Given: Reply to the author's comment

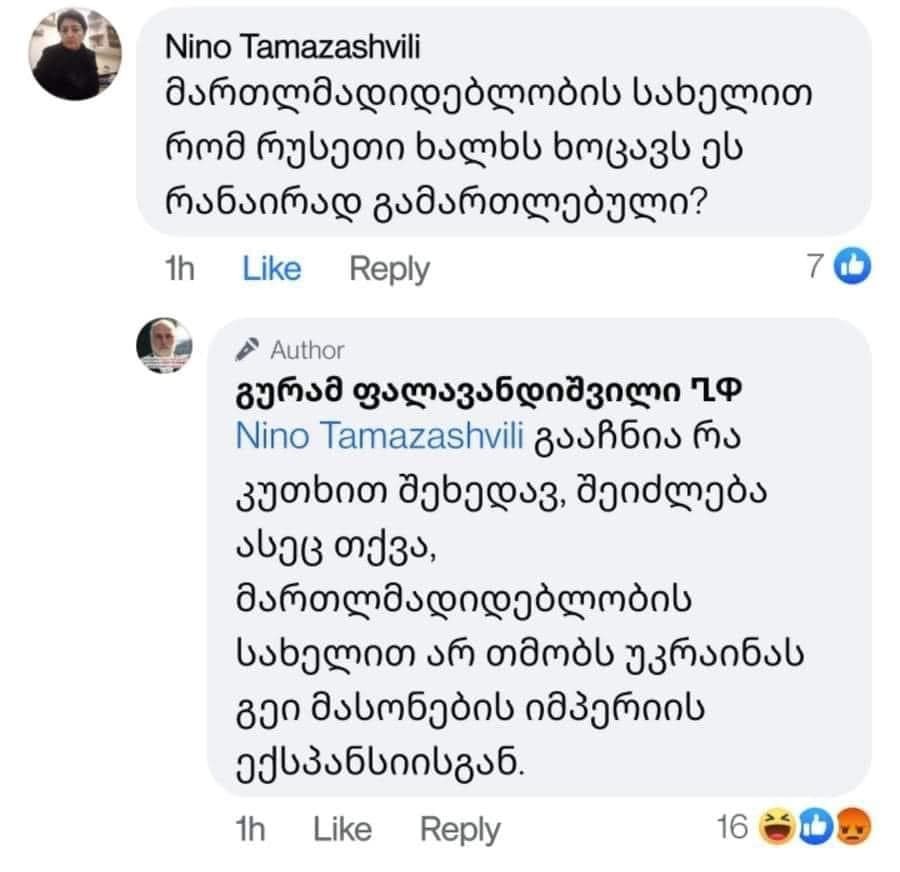Looking at the screenshot, I should [x=460, y=828].
